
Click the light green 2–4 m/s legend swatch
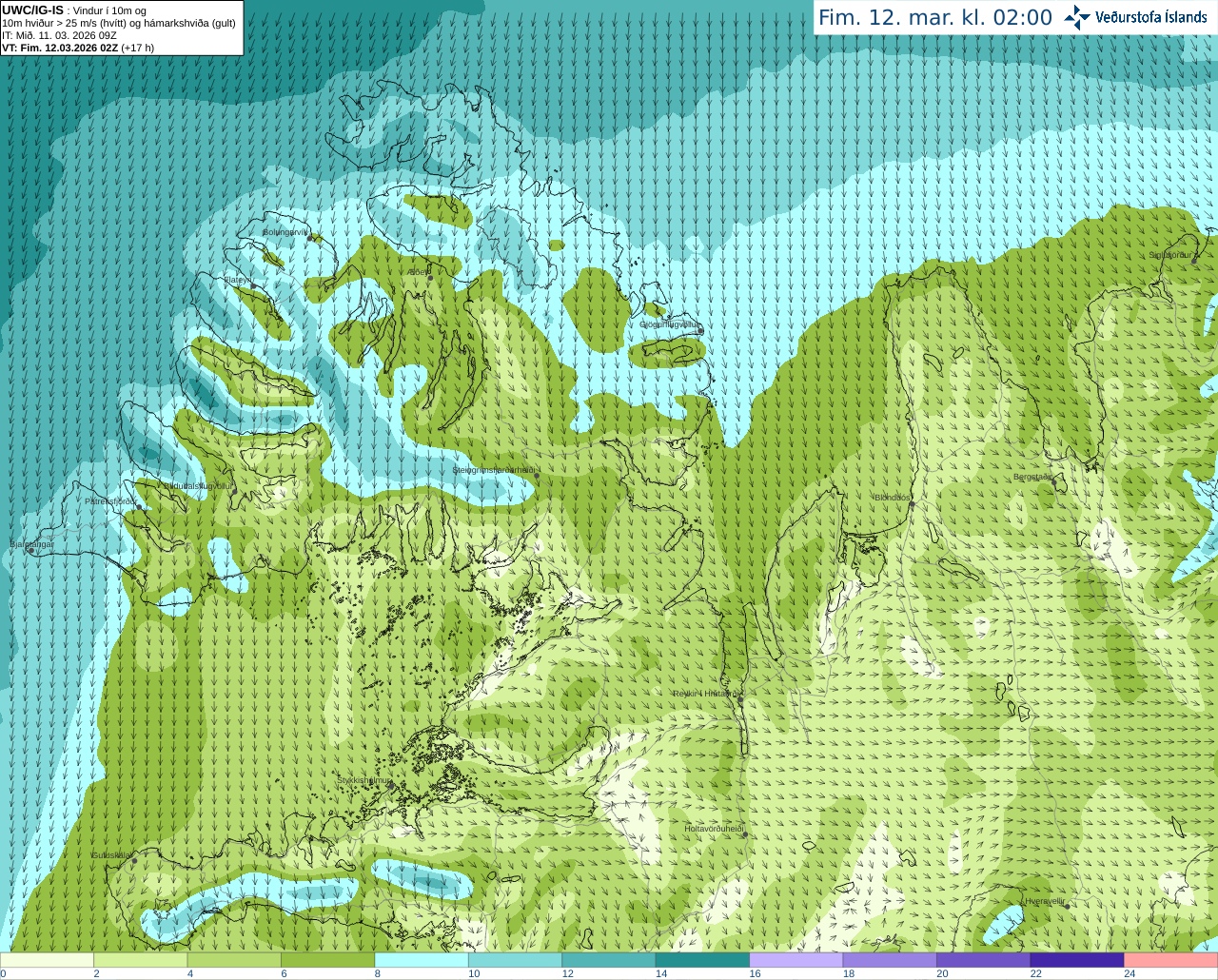click(140, 960)
